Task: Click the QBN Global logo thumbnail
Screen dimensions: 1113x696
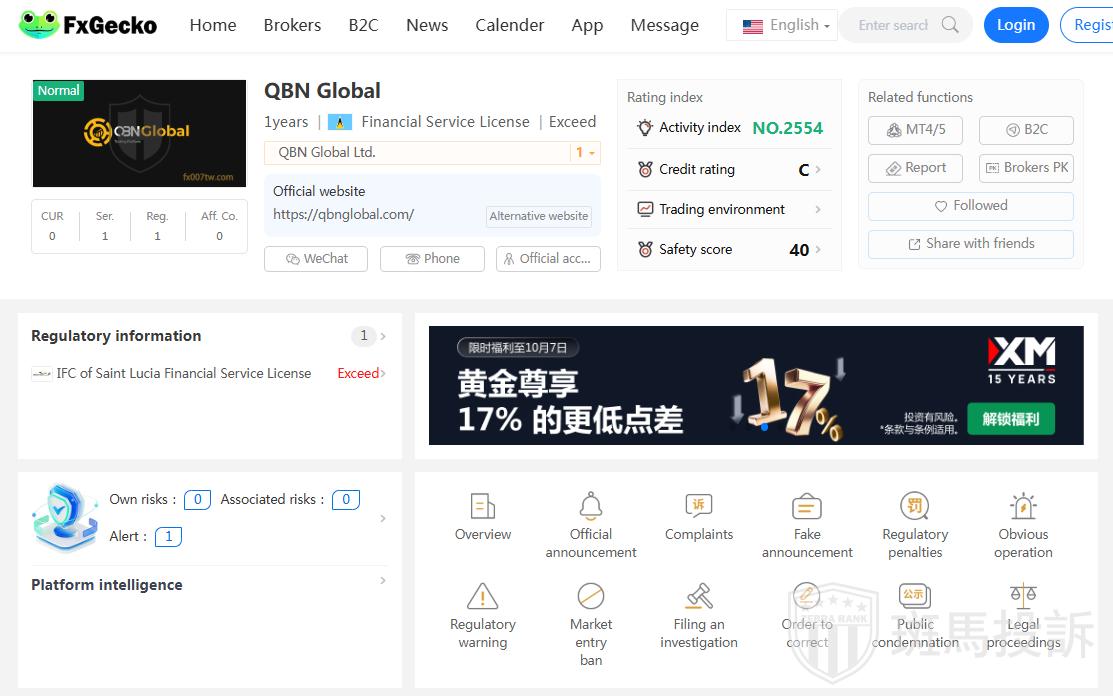Action: click(x=139, y=134)
